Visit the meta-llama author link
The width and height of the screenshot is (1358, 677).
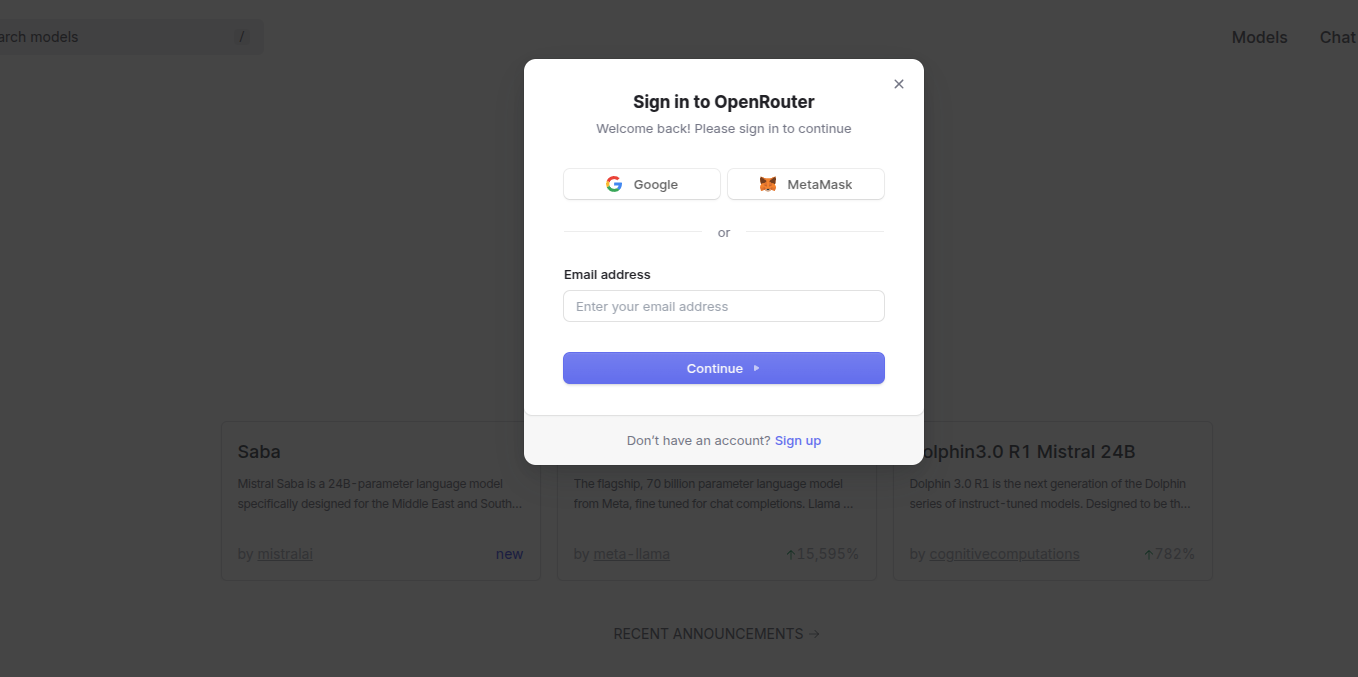631,553
